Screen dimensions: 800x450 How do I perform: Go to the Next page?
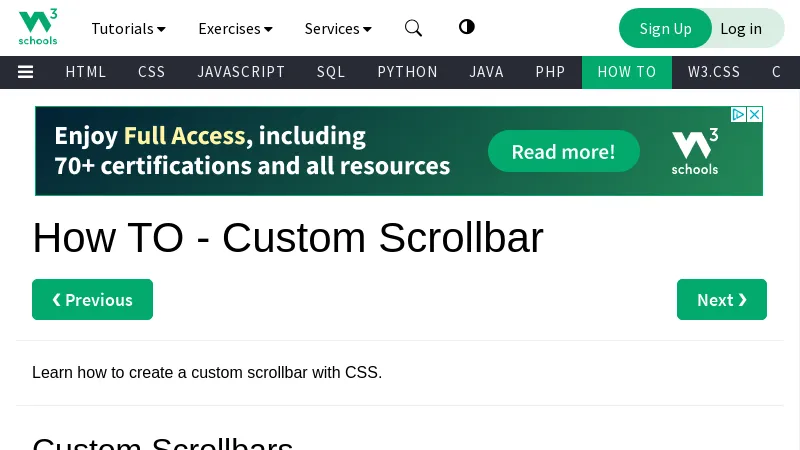tap(722, 300)
